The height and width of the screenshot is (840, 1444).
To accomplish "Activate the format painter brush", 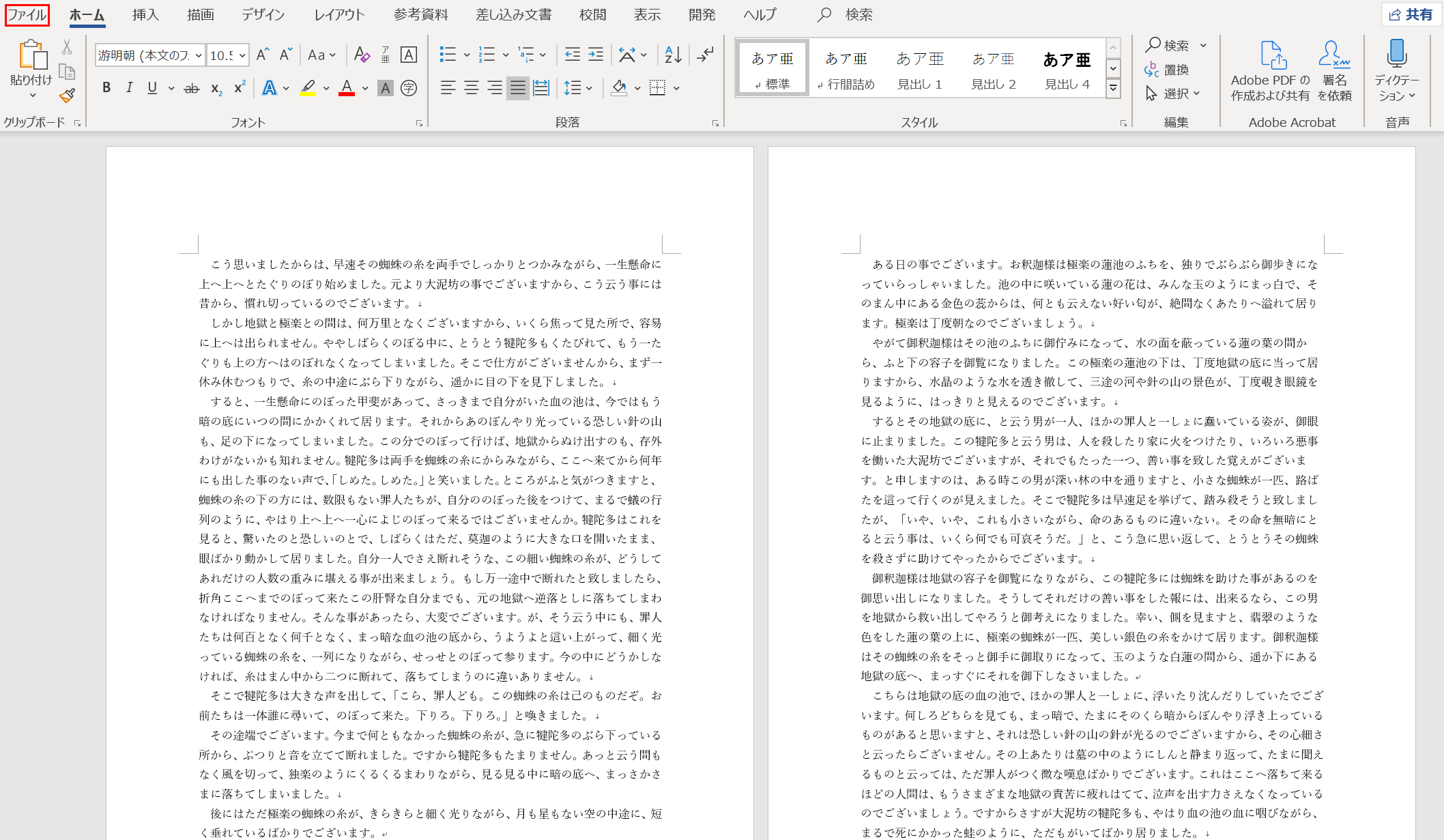I will click(67, 96).
